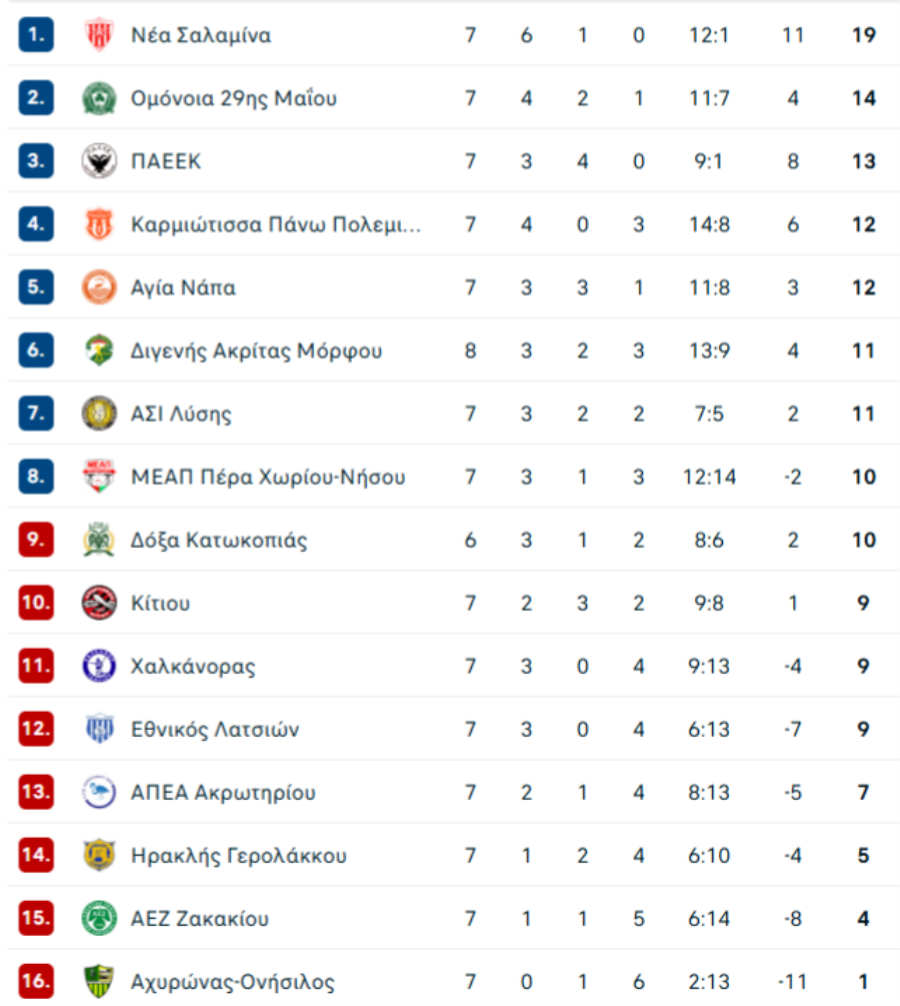Click the Διγενής Ακρίτας Μόρφου crest
Image resolution: width=900 pixels, height=1006 pixels.
coord(99,351)
